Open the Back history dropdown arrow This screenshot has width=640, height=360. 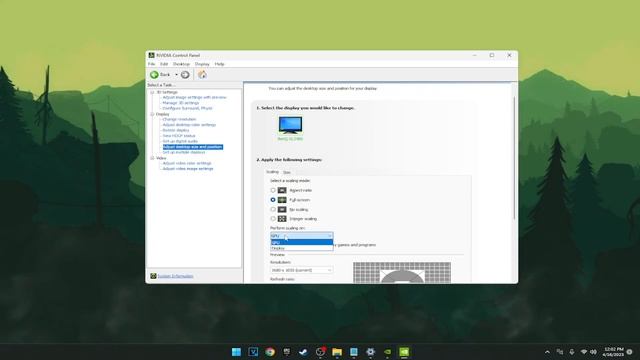(x=176, y=75)
